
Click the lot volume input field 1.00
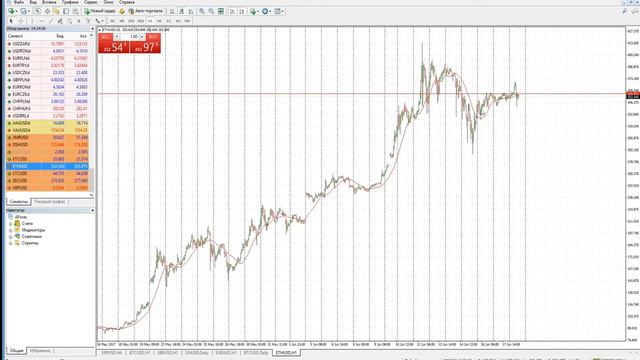click(130, 37)
